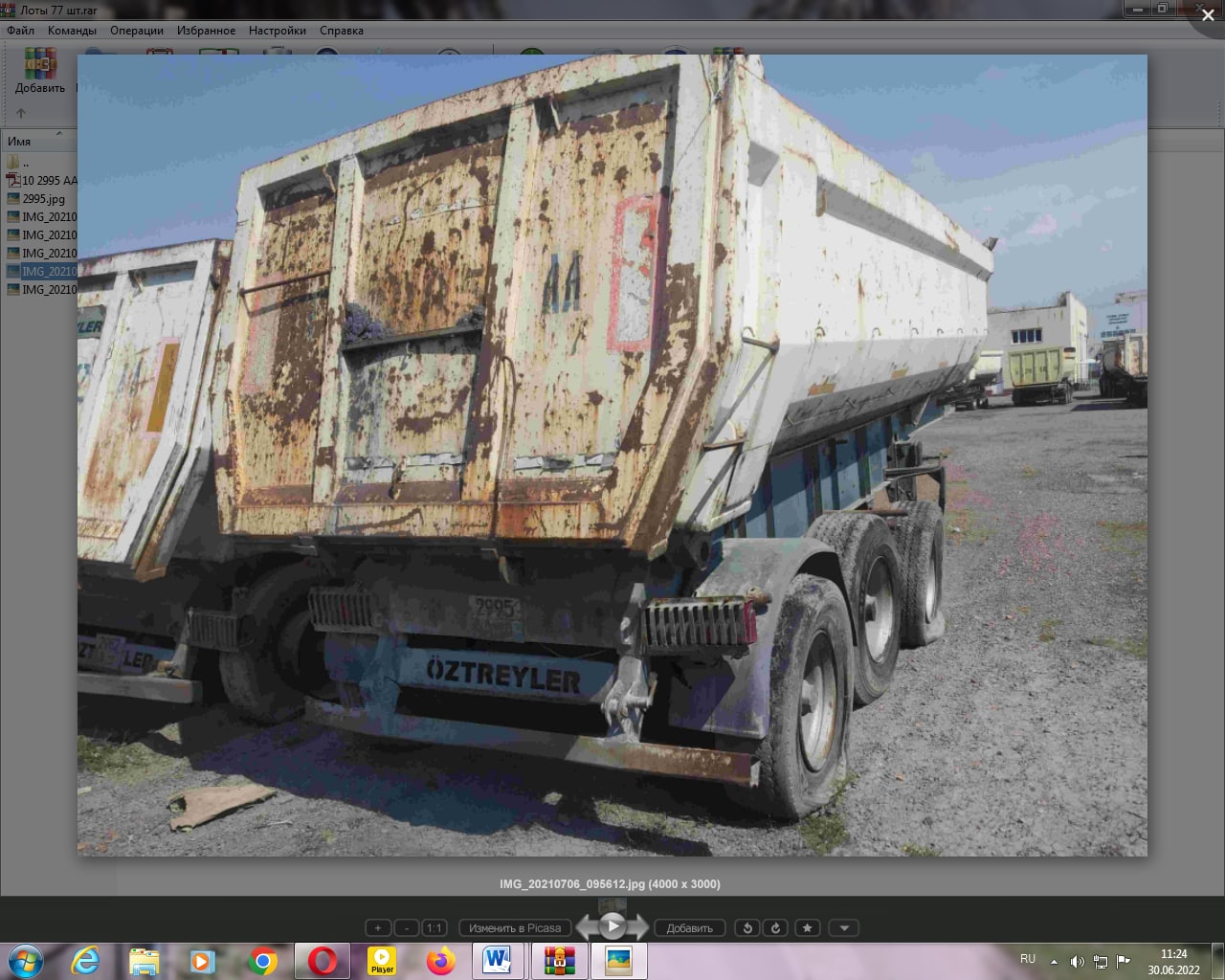Rotate the image counterclockwise
Image resolution: width=1225 pixels, height=980 pixels.
[747, 927]
